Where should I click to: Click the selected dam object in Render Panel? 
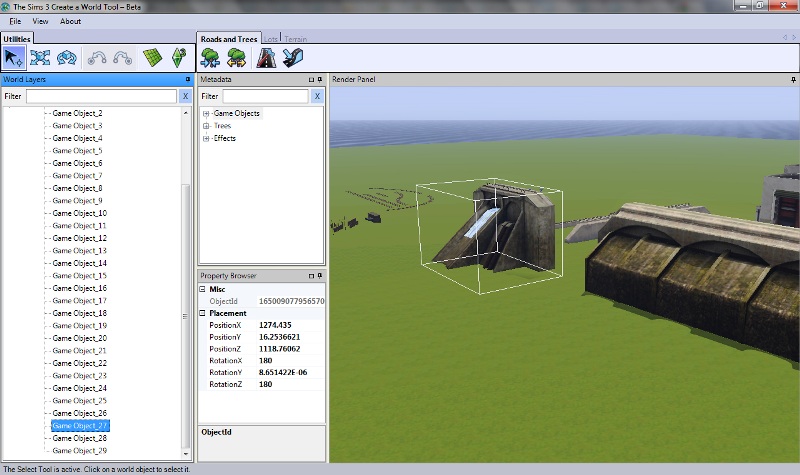(496, 230)
